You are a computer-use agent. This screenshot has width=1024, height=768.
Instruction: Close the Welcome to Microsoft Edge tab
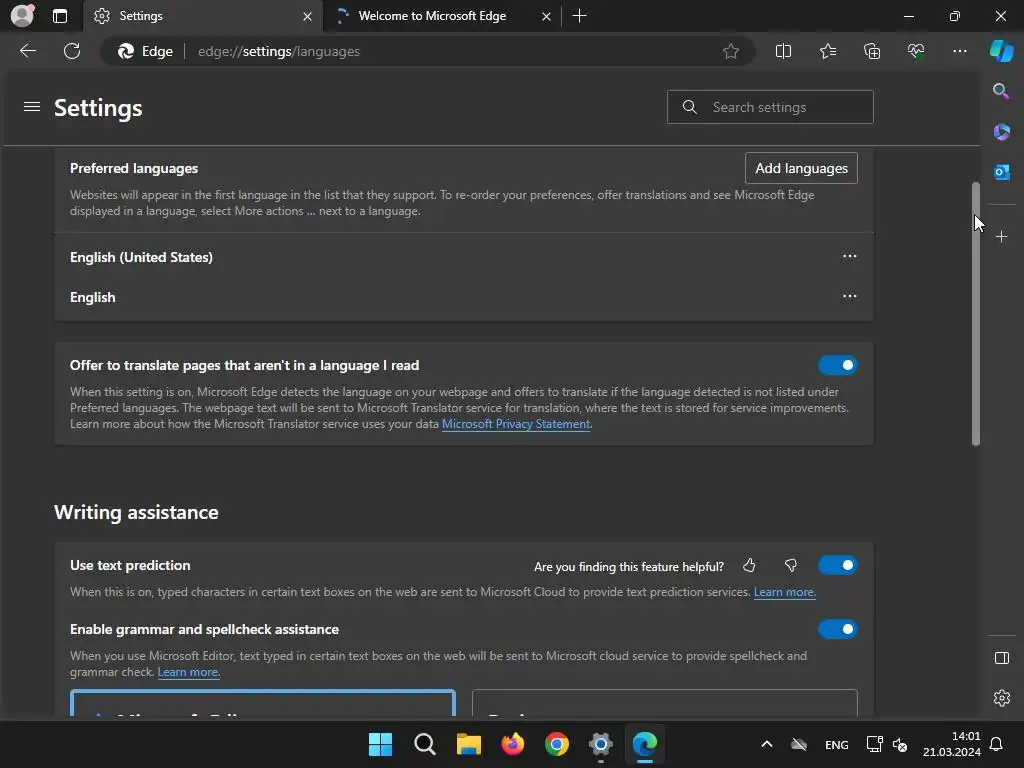click(546, 16)
